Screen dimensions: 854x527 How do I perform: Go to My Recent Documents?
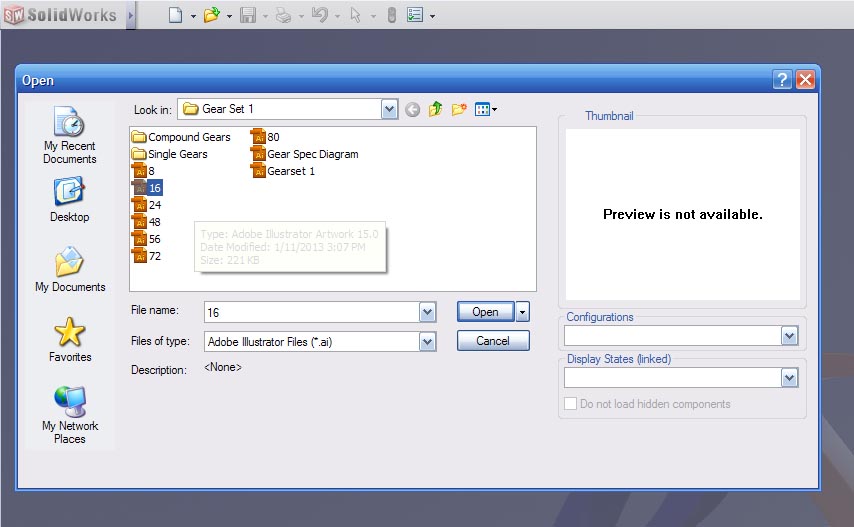69,135
